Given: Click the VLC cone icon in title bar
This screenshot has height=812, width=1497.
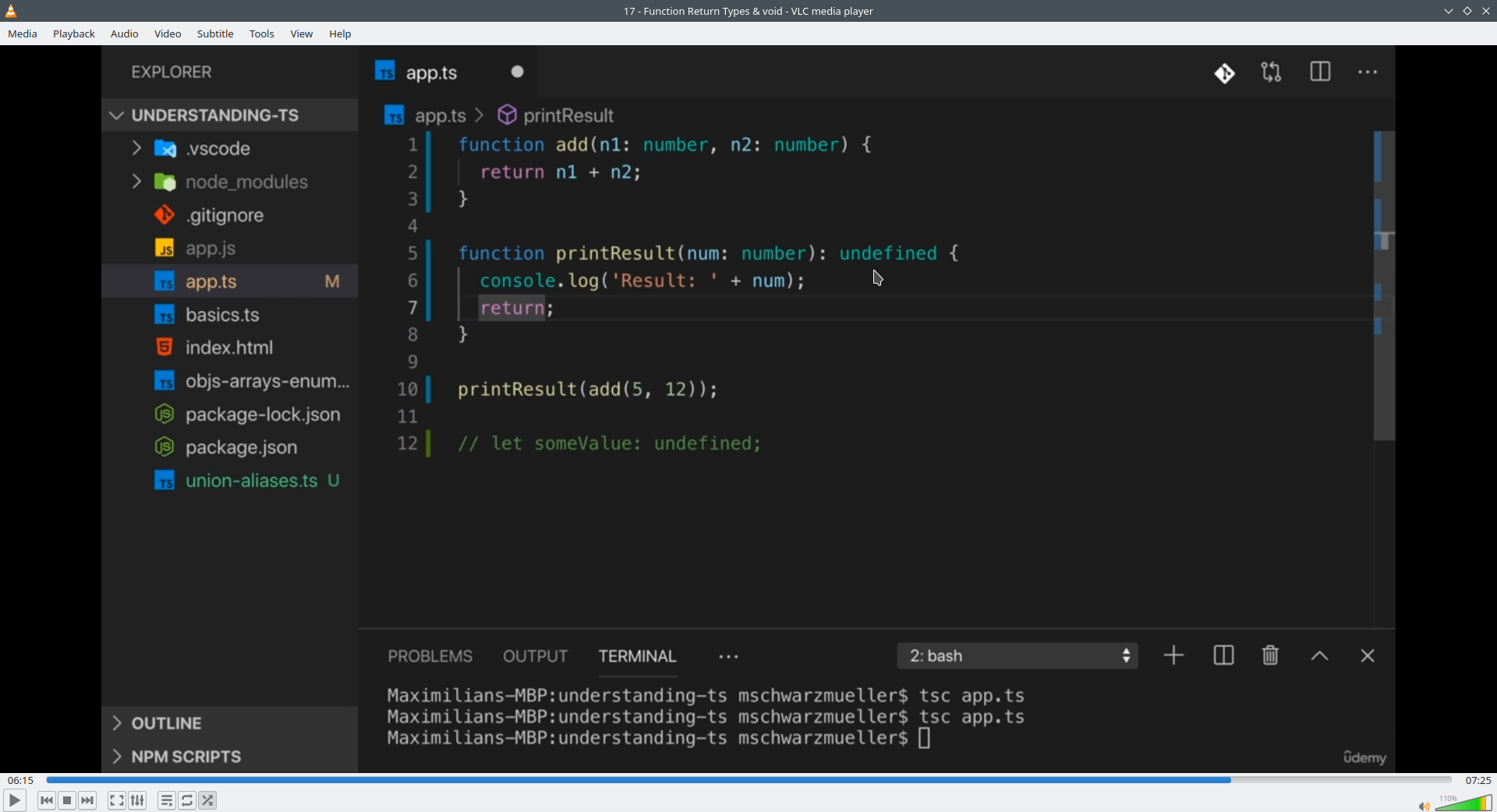Looking at the screenshot, I should coord(11,11).
